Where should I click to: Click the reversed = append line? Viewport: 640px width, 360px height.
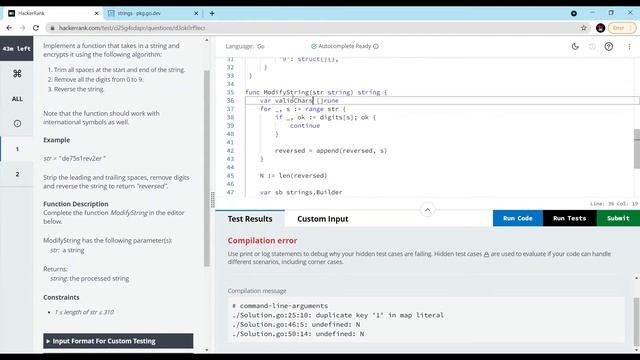coord(331,151)
